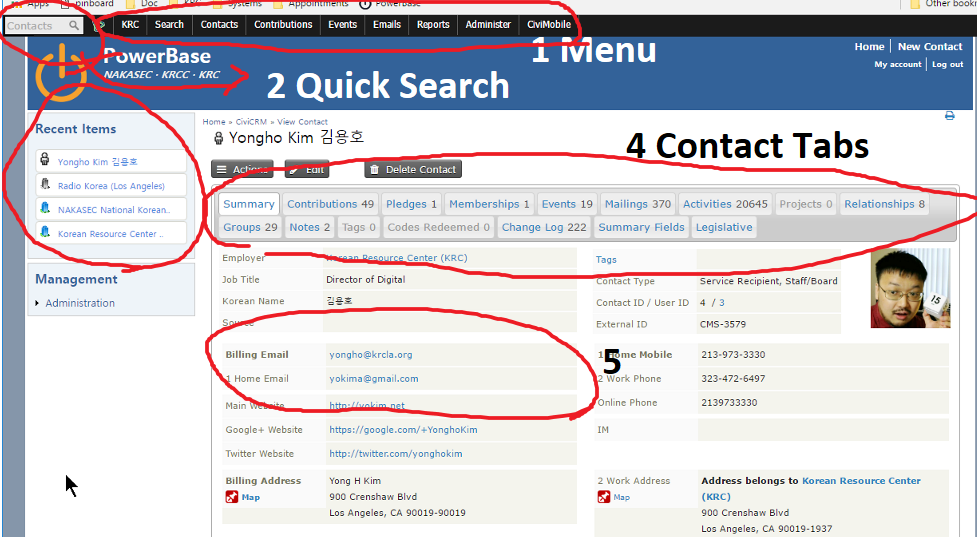This screenshot has height=537, width=977.
Task: Open the Google+ website link
Action: [x=403, y=430]
